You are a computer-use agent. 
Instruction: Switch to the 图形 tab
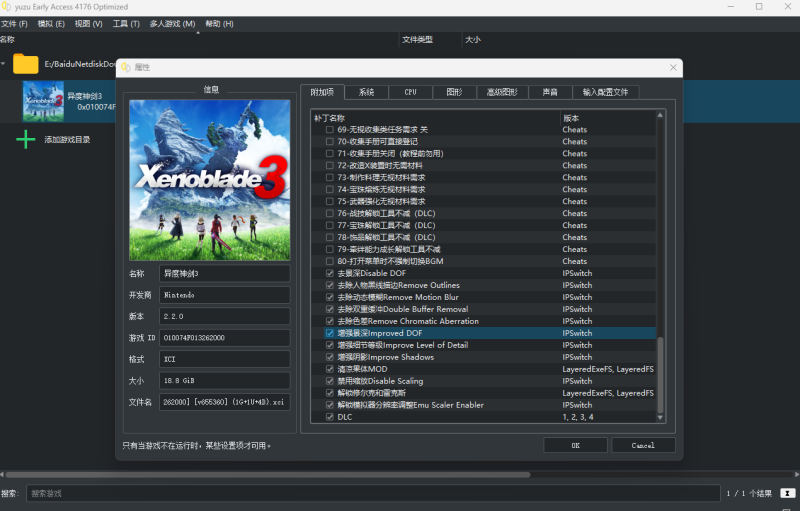tap(454, 92)
